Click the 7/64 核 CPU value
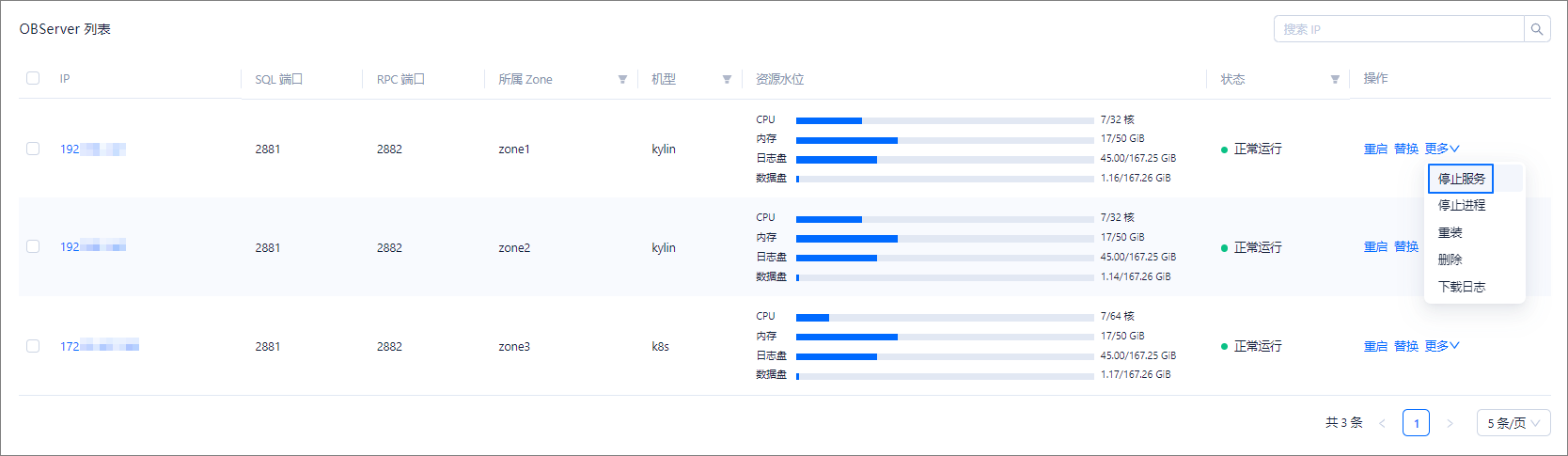1568x456 pixels. 1118,316
